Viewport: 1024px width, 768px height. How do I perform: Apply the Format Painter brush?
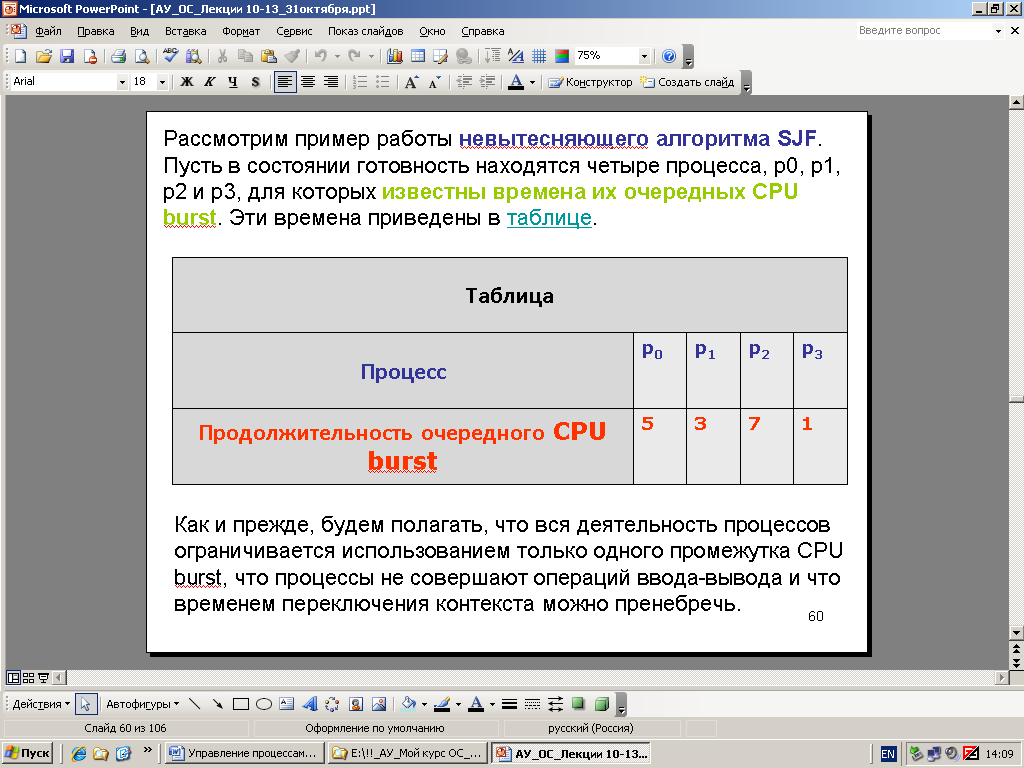tap(292, 56)
